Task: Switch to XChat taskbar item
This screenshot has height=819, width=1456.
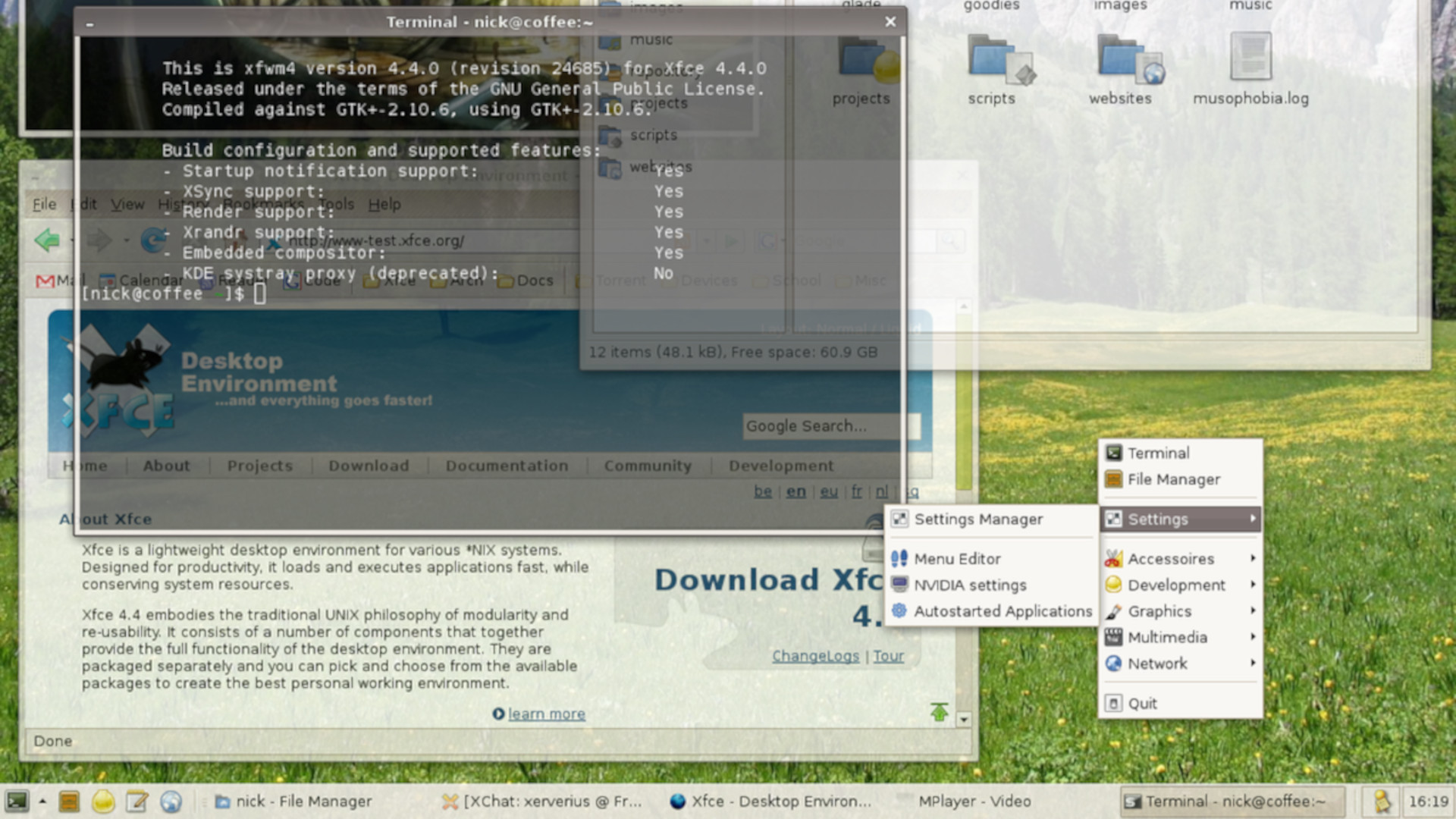Action: click(541, 801)
